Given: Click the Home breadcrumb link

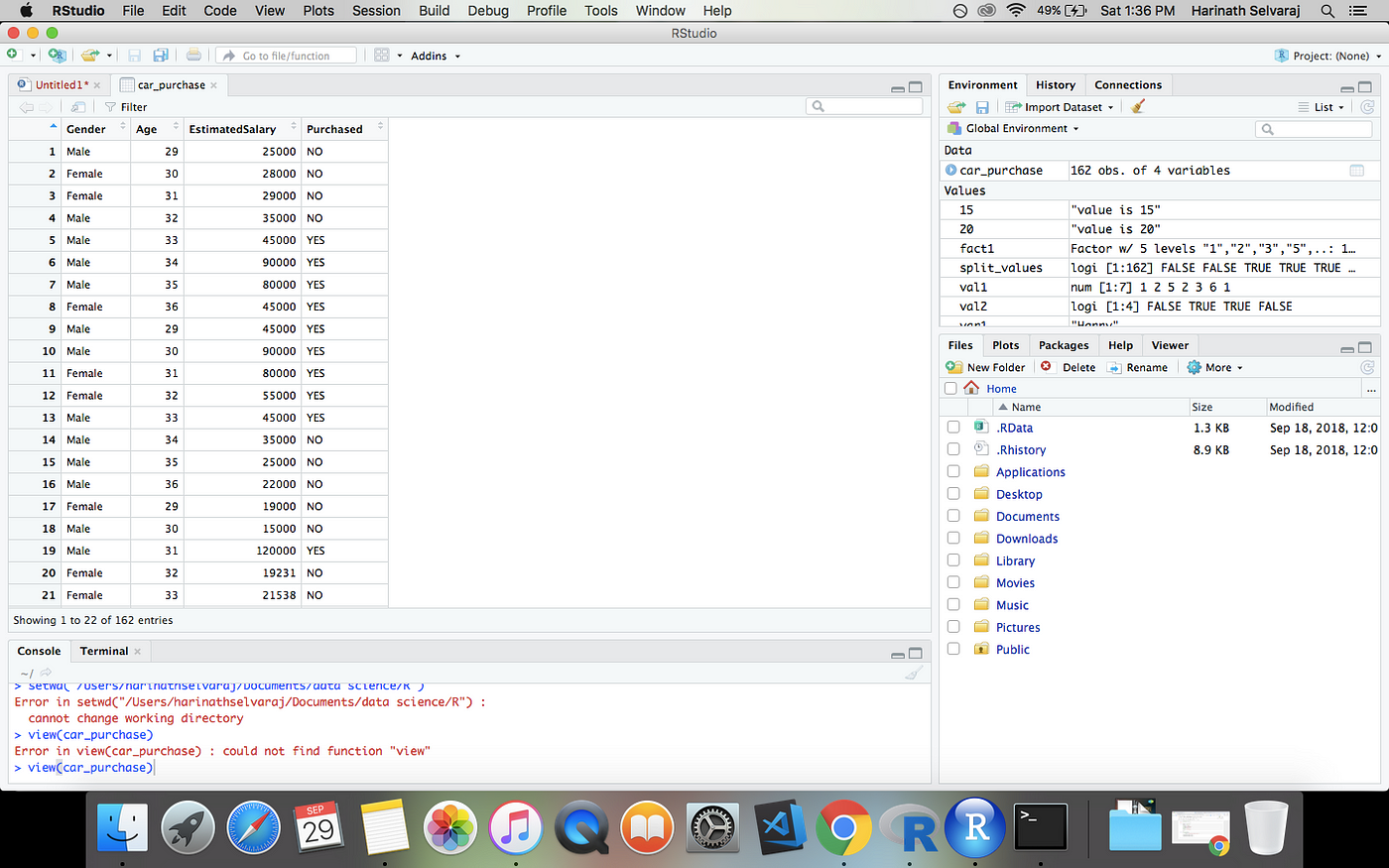Looking at the screenshot, I should (x=1001, y=389).
